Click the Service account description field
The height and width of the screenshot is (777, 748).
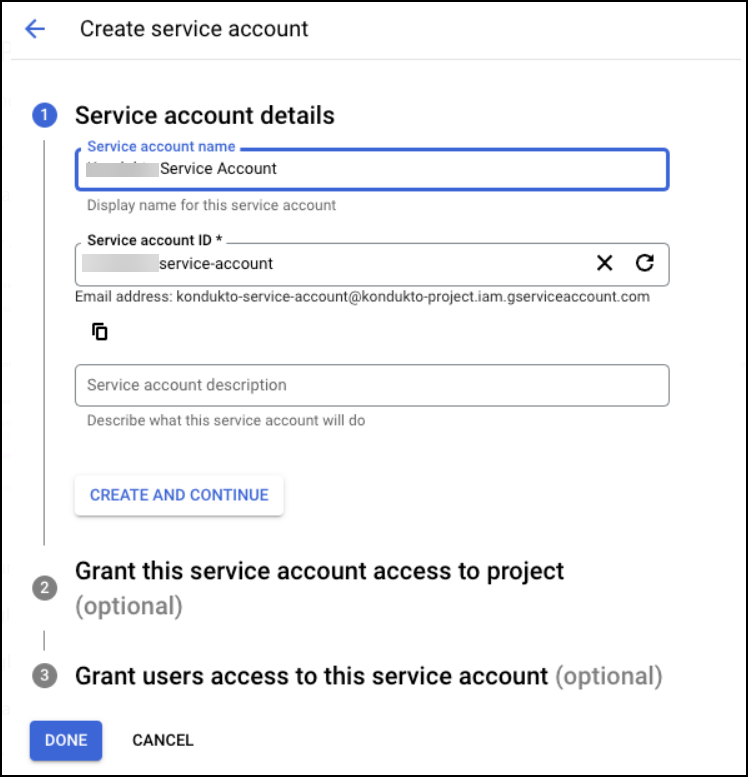click(371, 385)
